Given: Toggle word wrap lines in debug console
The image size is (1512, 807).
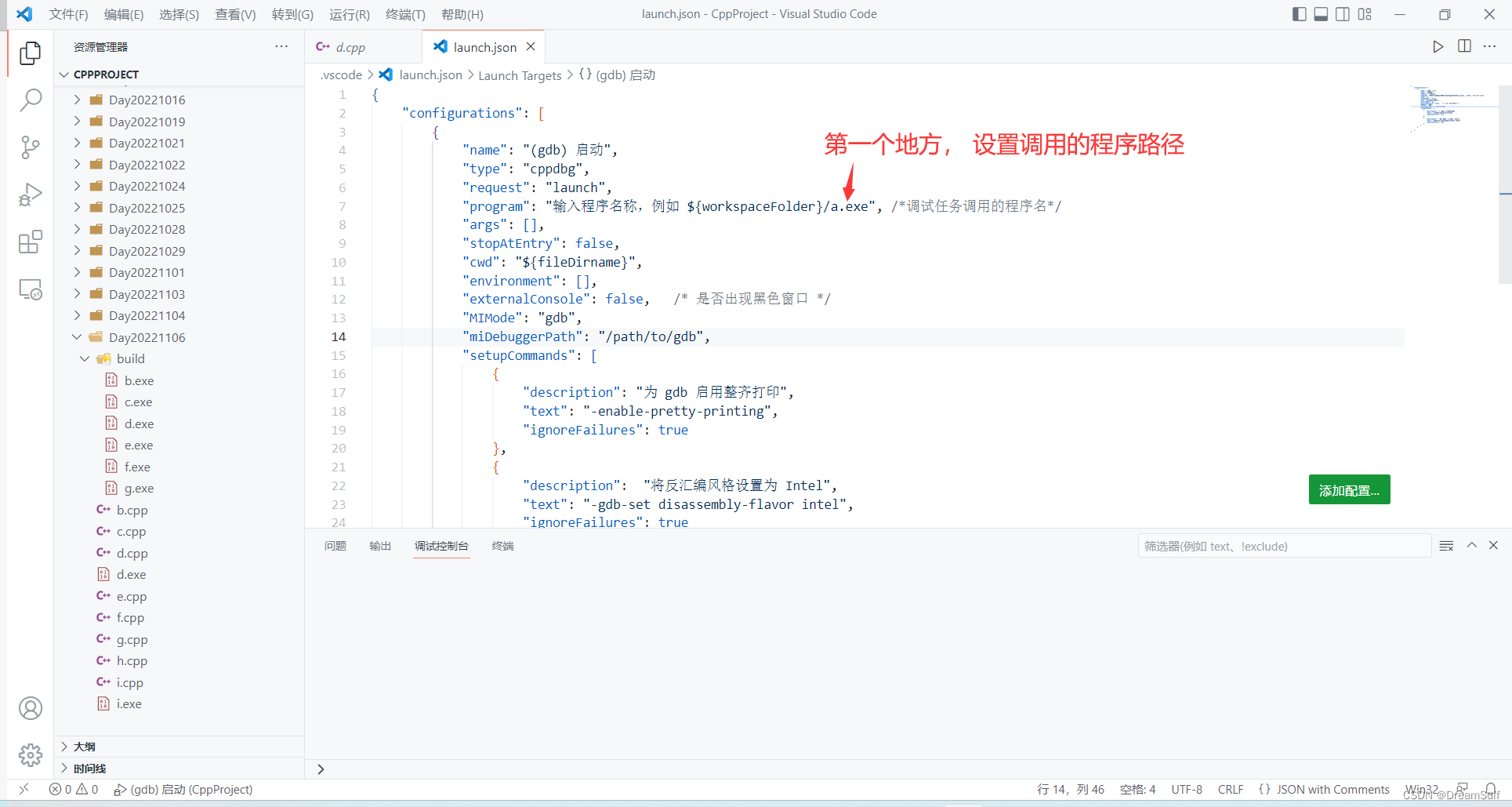Looking at the screenshot, I should (1447, 546).
